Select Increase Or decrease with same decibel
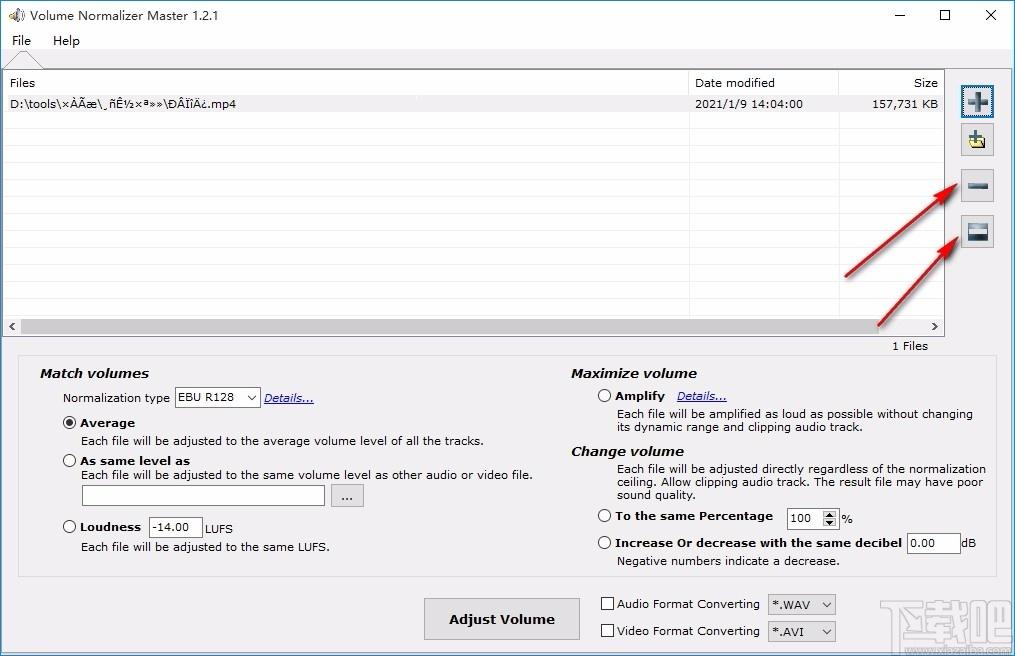 point(604,543)
